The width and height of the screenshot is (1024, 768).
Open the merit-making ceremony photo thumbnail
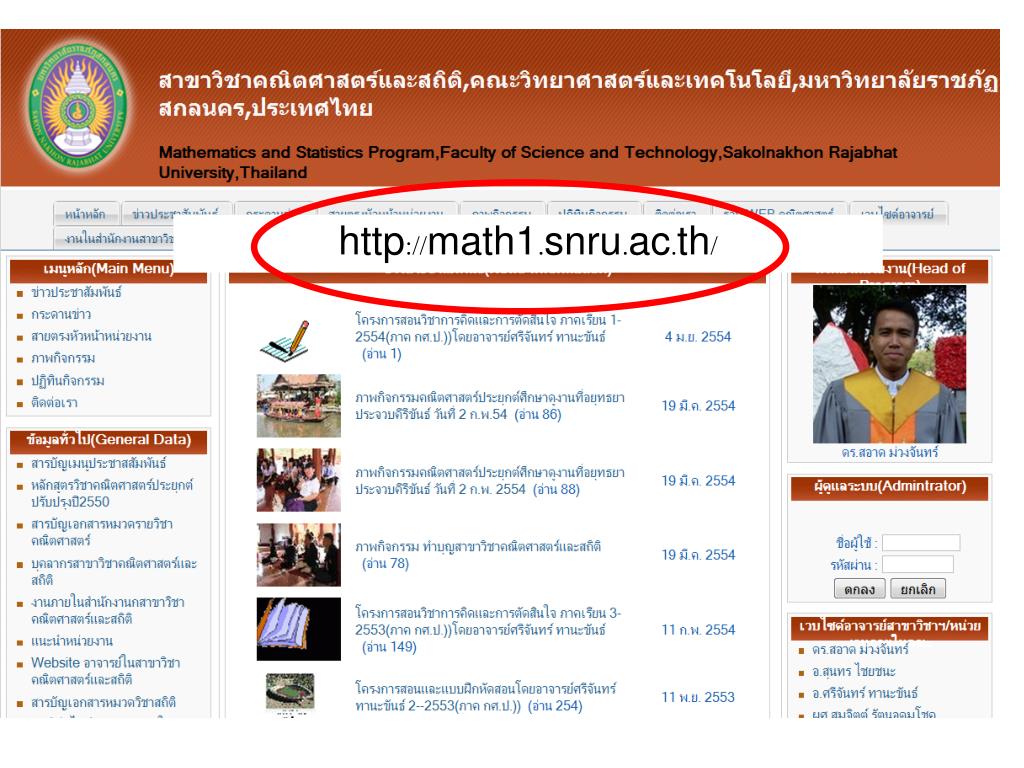pyautogui.click(x=298, y=554)
